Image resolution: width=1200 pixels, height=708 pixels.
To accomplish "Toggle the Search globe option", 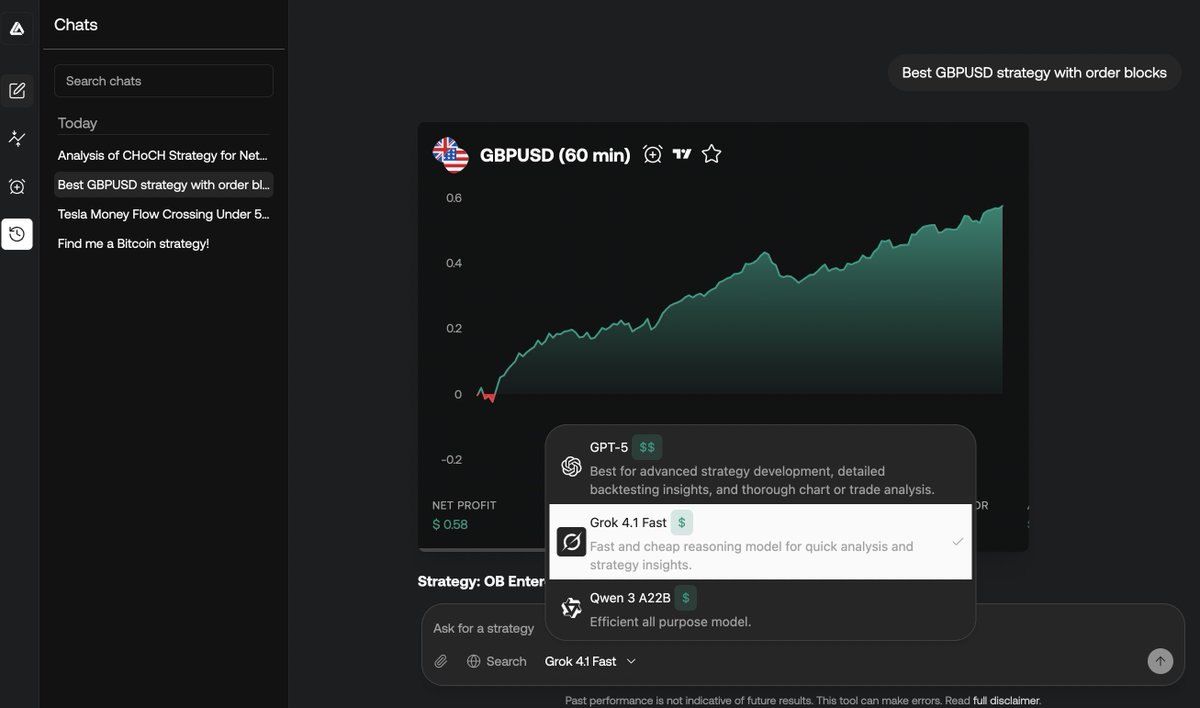I will [497, 661].
